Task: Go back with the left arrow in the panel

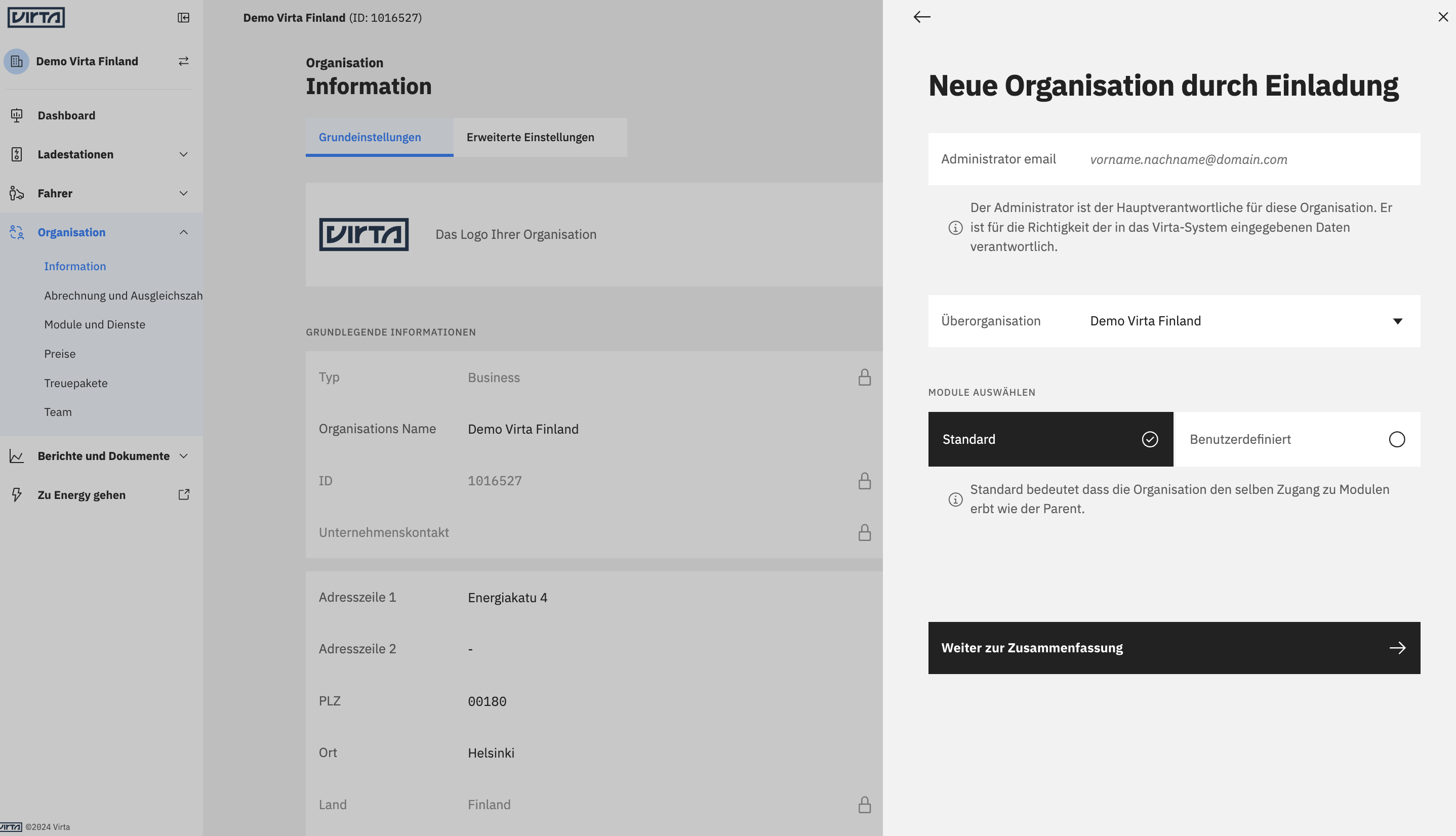Action: pos(922,17)
